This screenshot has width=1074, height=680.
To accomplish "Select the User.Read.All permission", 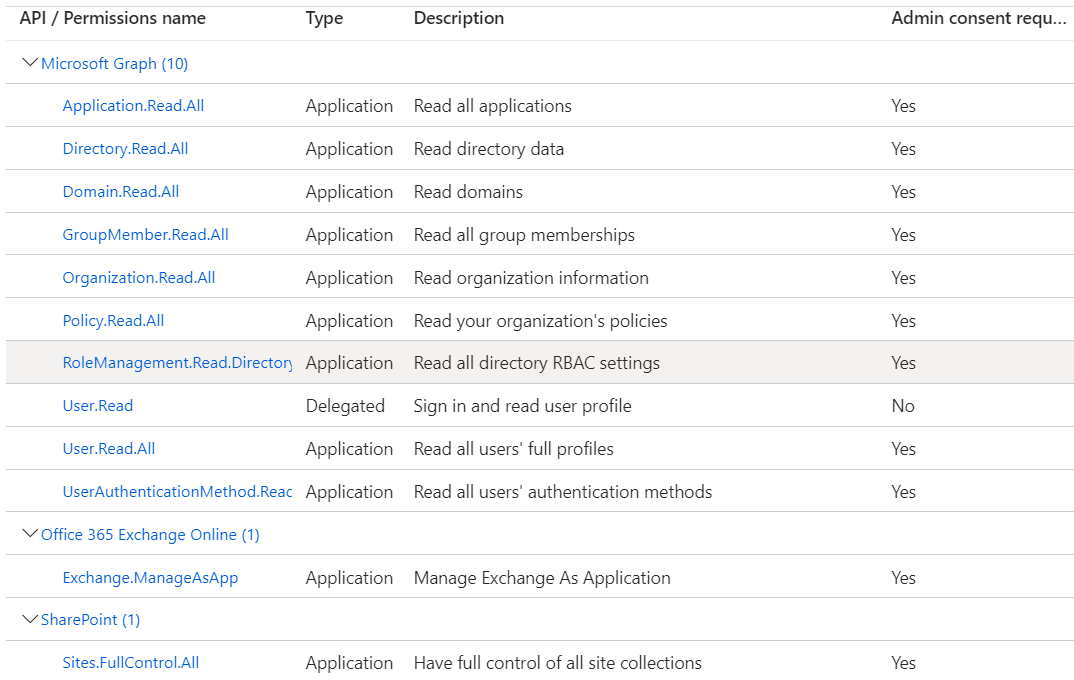I will tap(108, 448).
